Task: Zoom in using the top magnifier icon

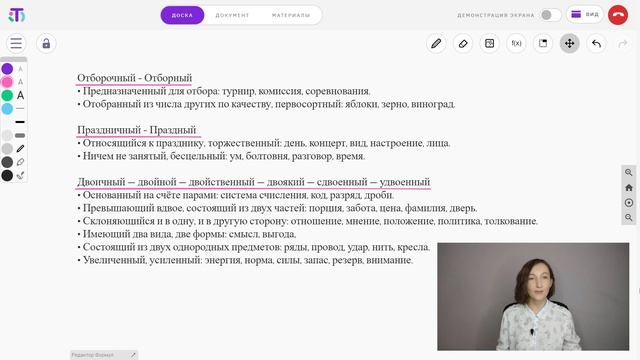Action: click(x=629, y=173)
